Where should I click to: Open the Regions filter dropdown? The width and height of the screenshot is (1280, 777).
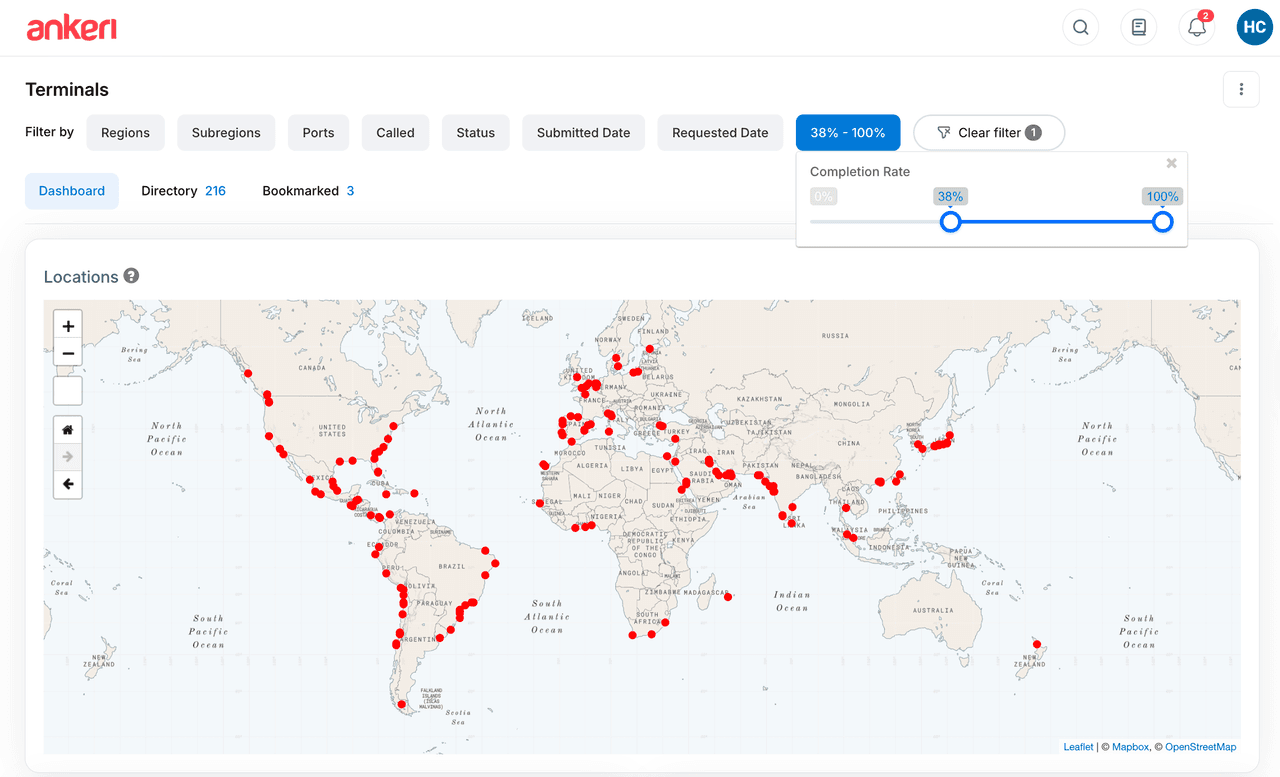[x=125, y=133]
